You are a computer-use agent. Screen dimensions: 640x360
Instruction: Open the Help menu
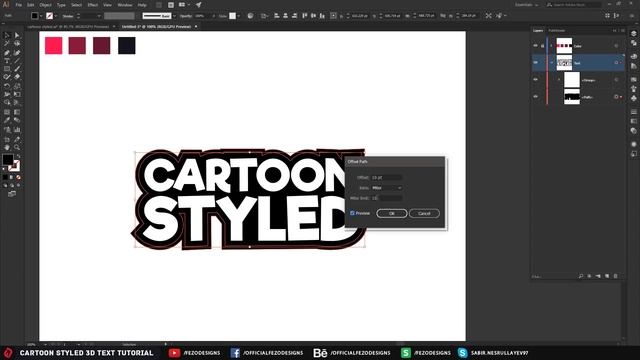pos(142,5)
